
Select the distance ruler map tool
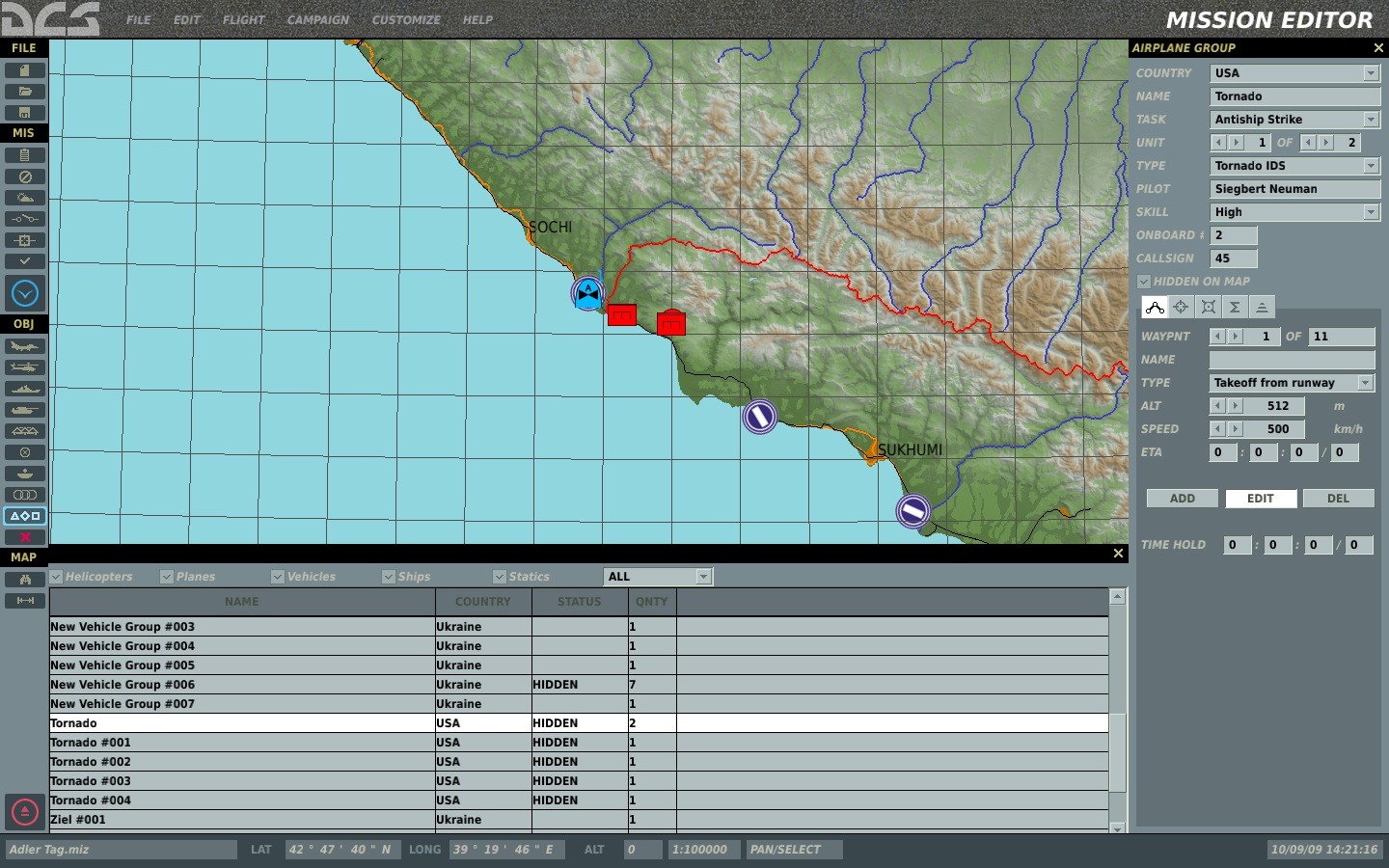[x=25, y=601]
